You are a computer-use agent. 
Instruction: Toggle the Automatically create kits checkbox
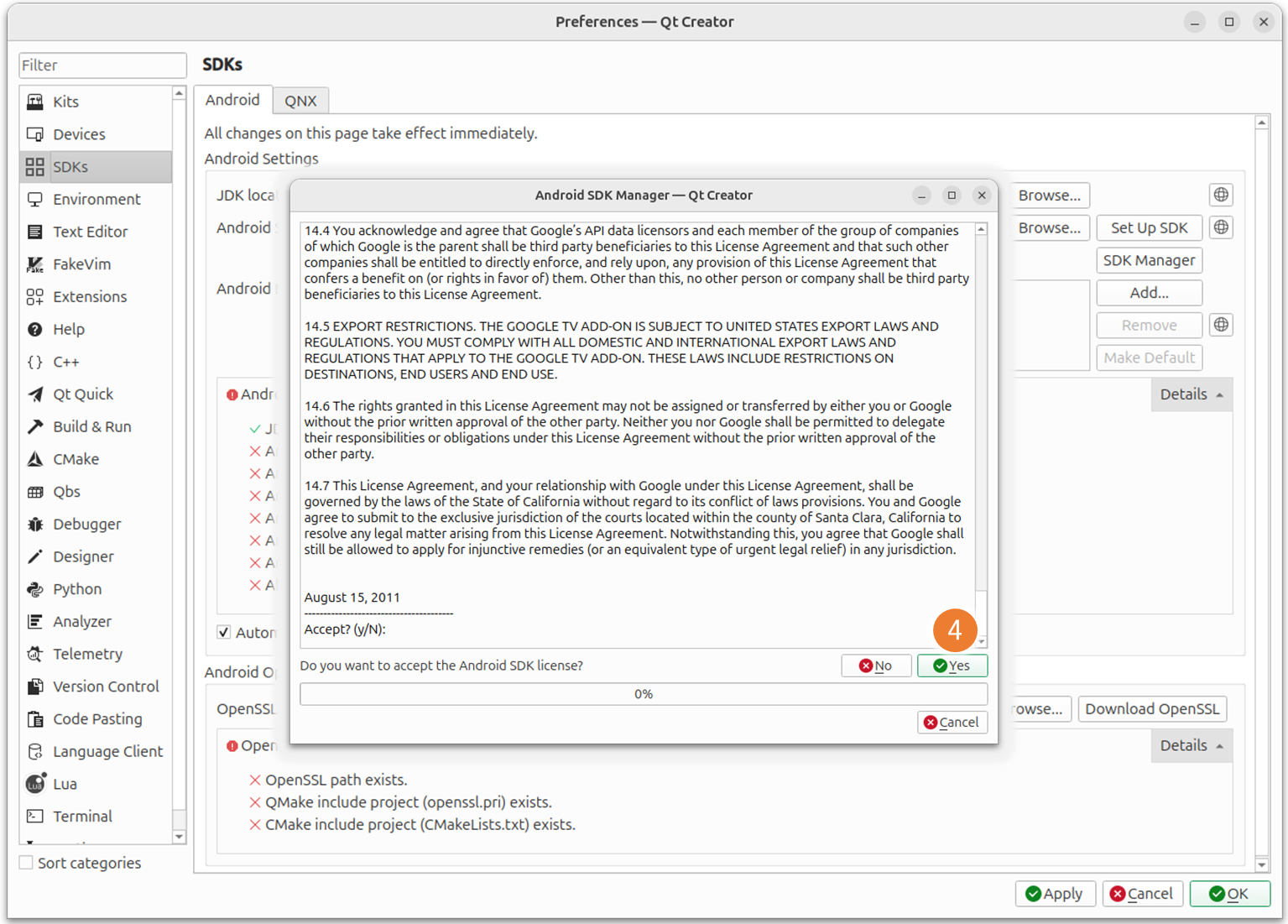click(x=224, y=633)
